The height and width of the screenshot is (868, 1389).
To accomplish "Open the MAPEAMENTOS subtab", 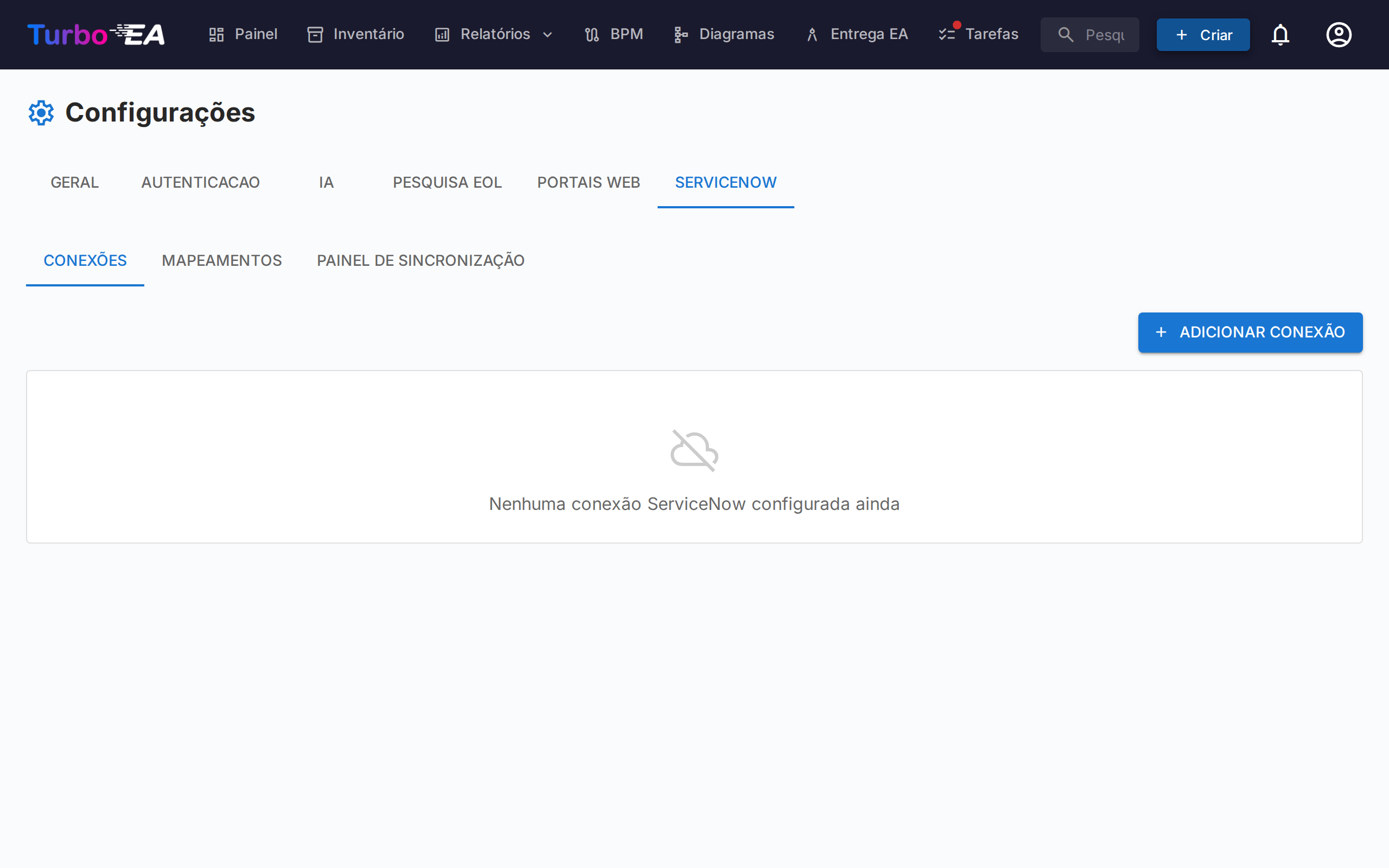I will [221, 260].
